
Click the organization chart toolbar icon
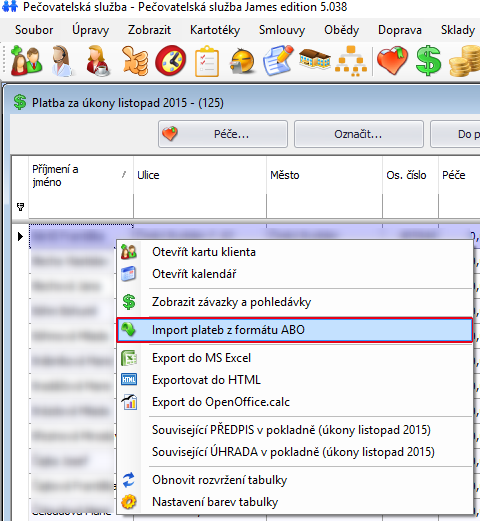pos(351,61)
